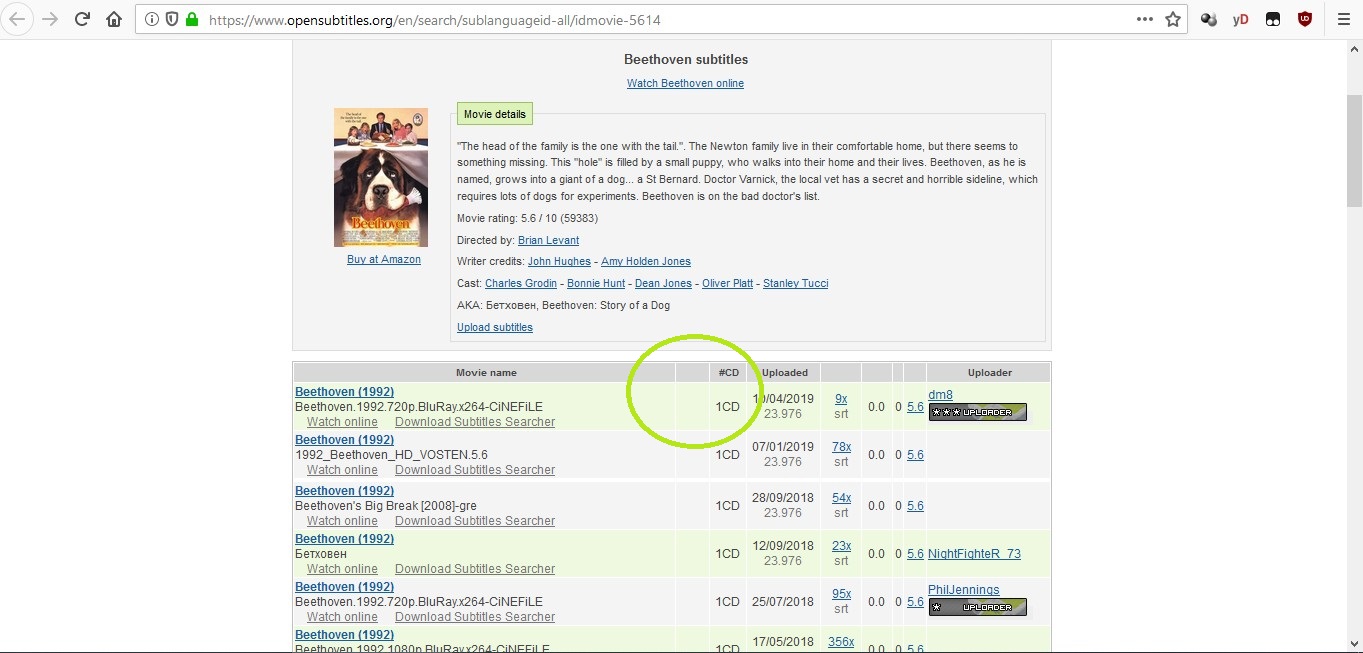Open site information icon in address bar
Viewport: 1363px width, 653px height.
point(151,20)
